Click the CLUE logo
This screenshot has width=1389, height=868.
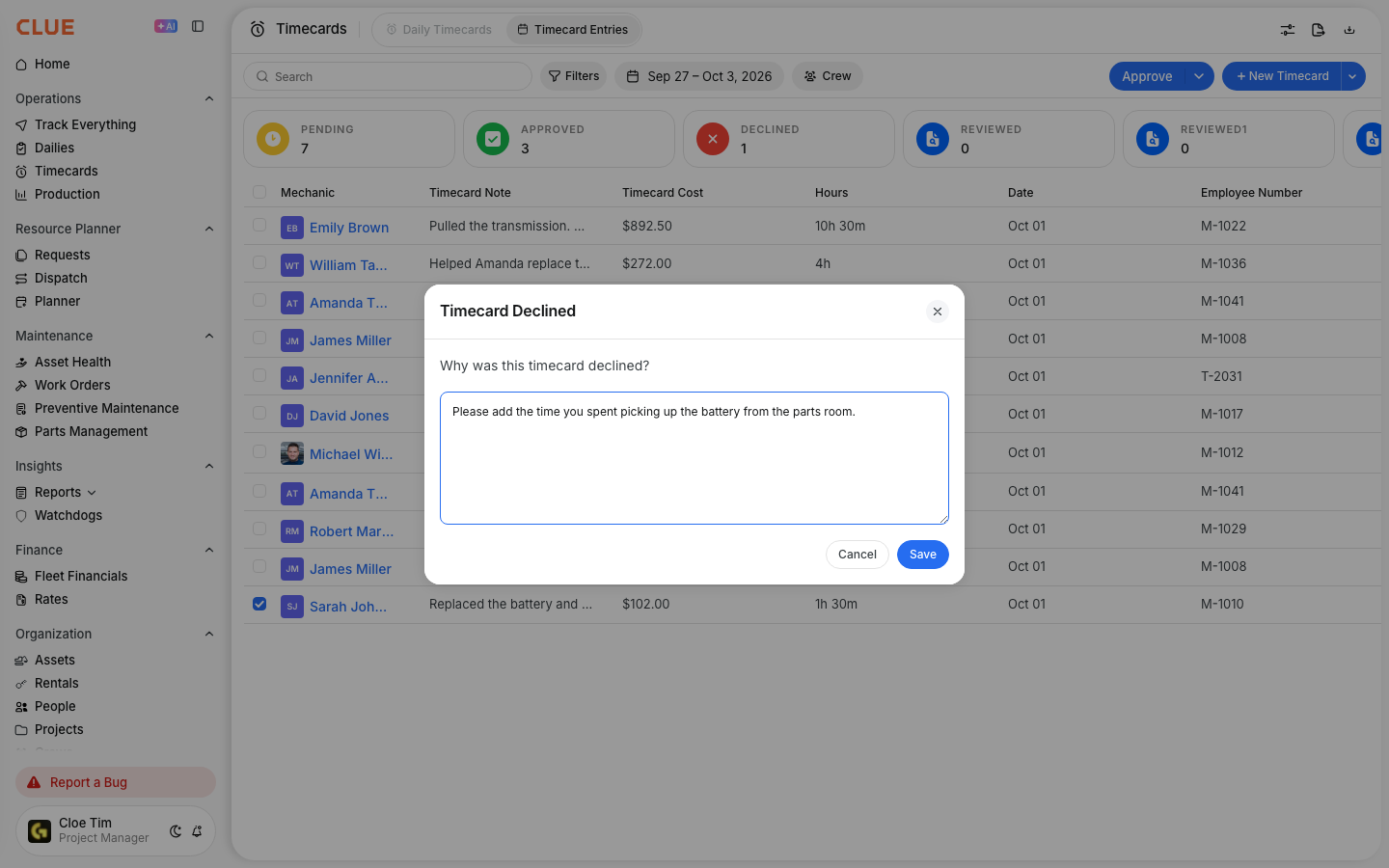point(45,27)
